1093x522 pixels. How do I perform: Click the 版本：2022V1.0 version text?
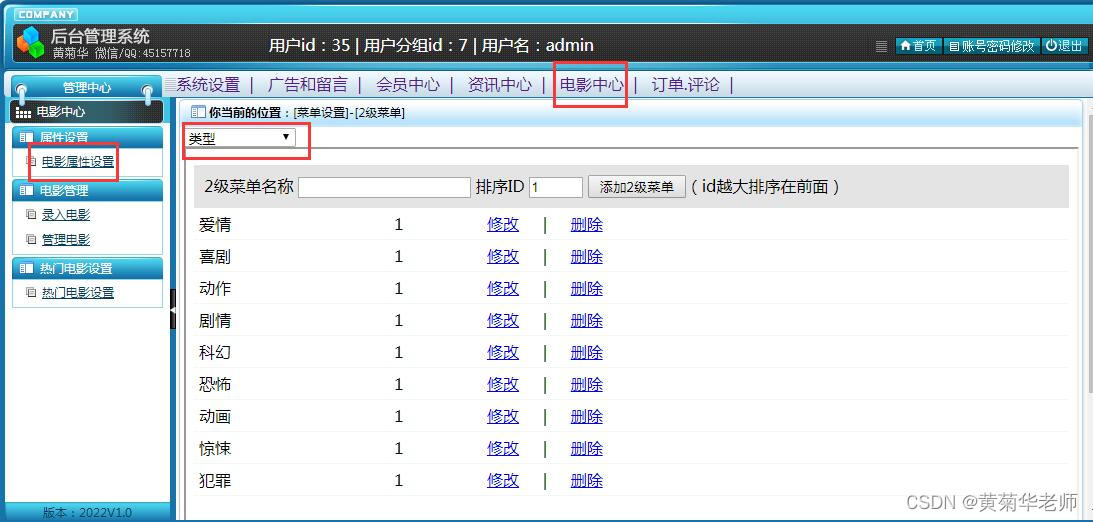(x=87, y=512)
